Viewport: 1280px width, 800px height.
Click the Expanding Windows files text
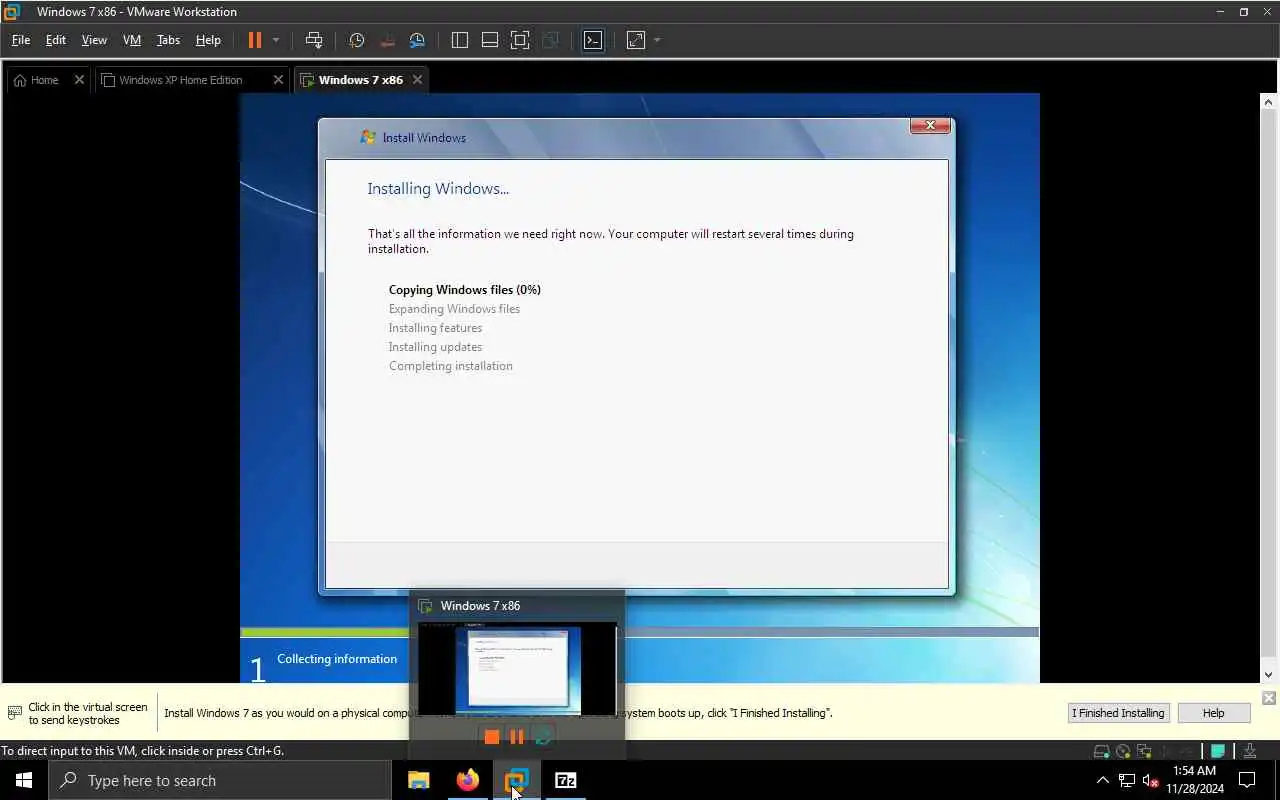tap(454, 309)
